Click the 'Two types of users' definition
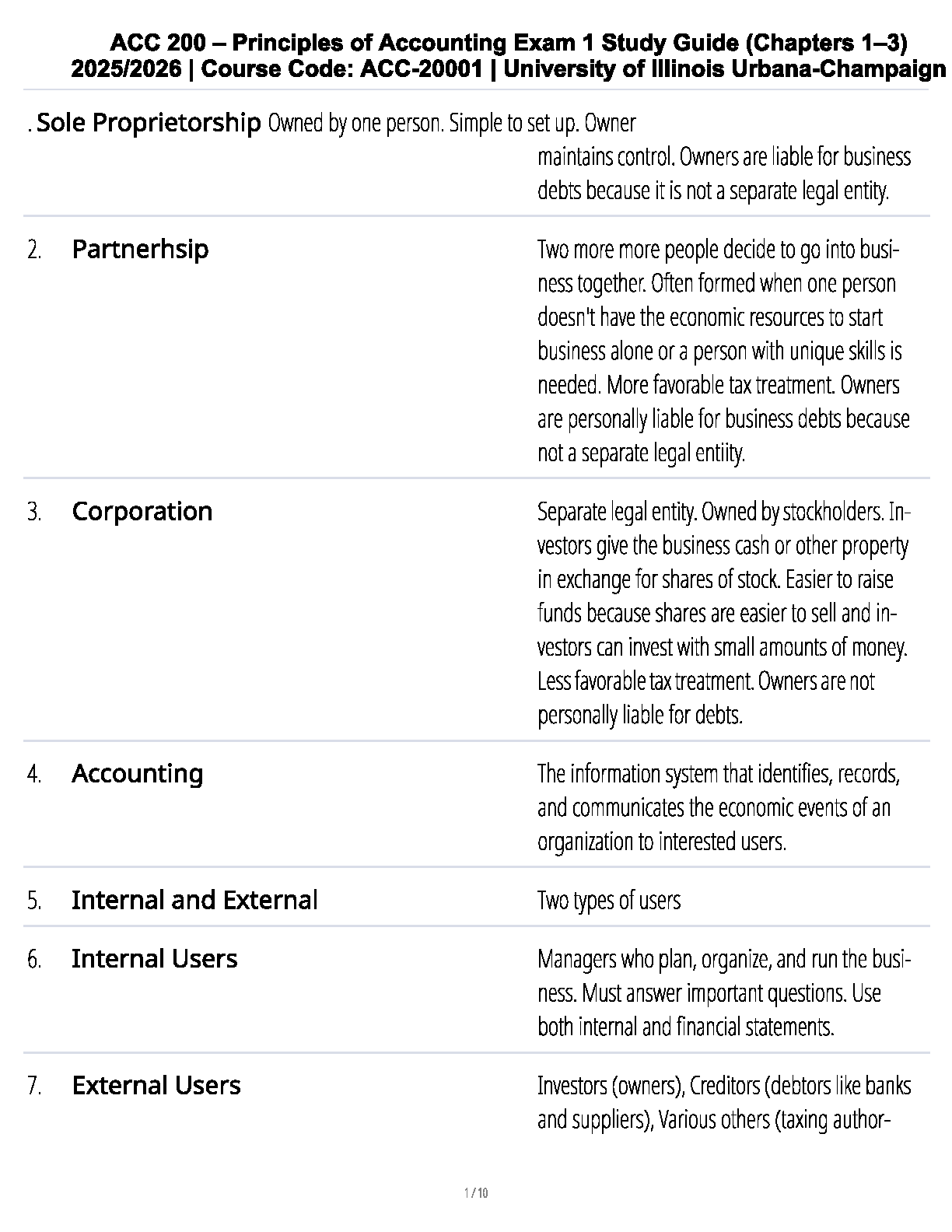This screenshot has width=952, height=1232. pyautogui.click(x=608, y=901)
